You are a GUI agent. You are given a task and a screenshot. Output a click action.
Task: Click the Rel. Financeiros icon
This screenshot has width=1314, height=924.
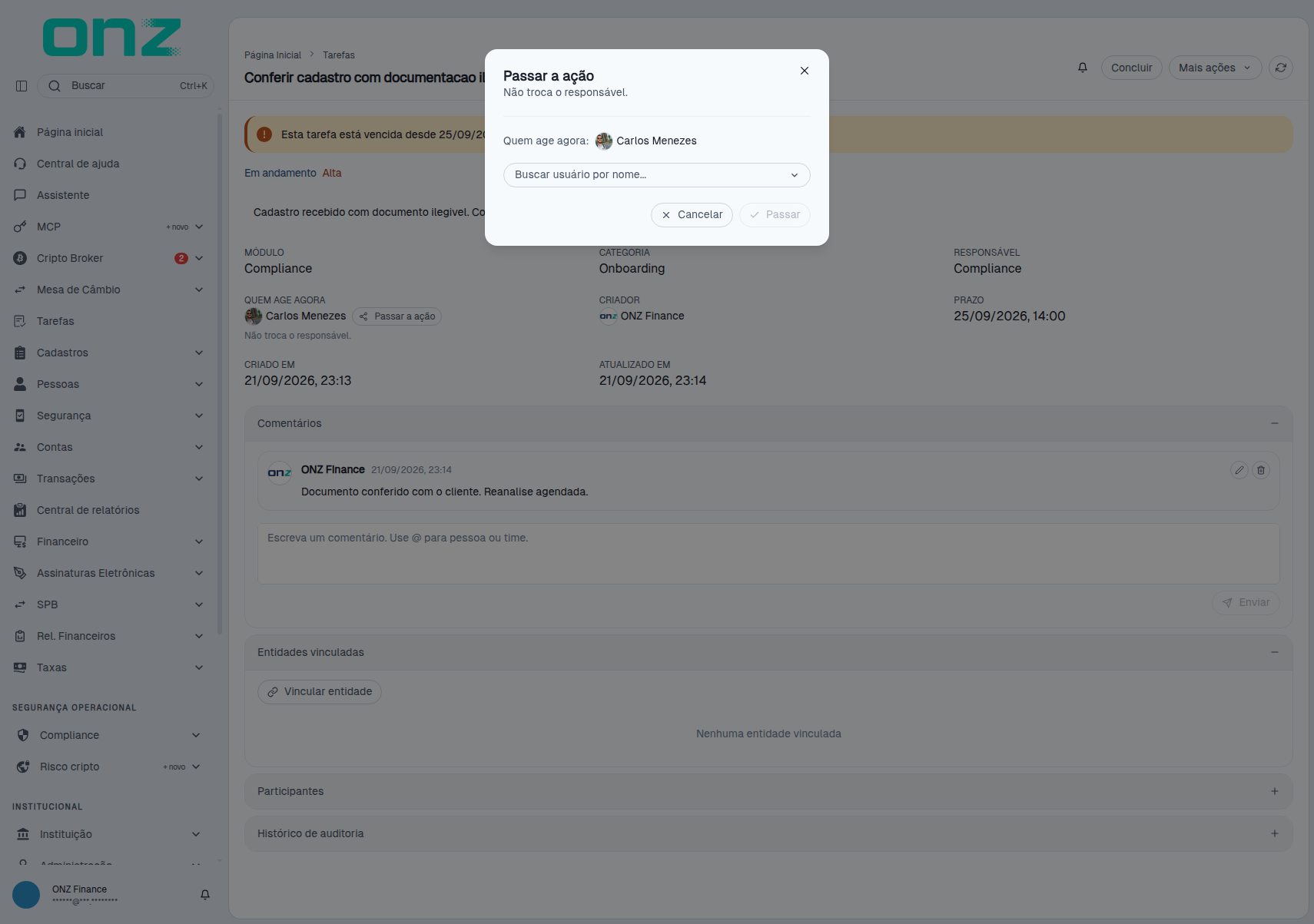click(x=20, y=636)
